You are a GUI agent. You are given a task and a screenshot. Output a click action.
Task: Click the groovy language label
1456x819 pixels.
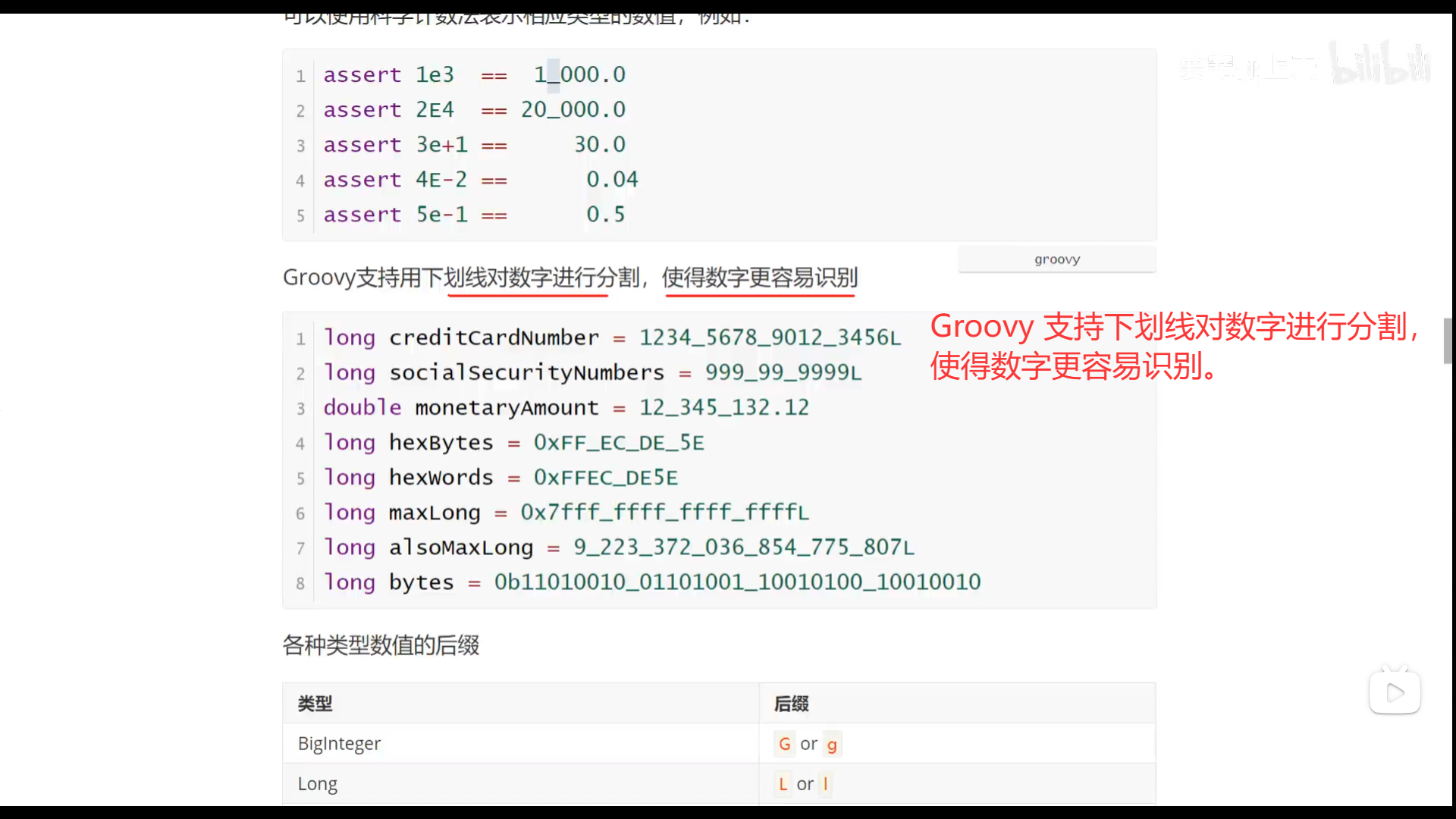[1056, 259]
